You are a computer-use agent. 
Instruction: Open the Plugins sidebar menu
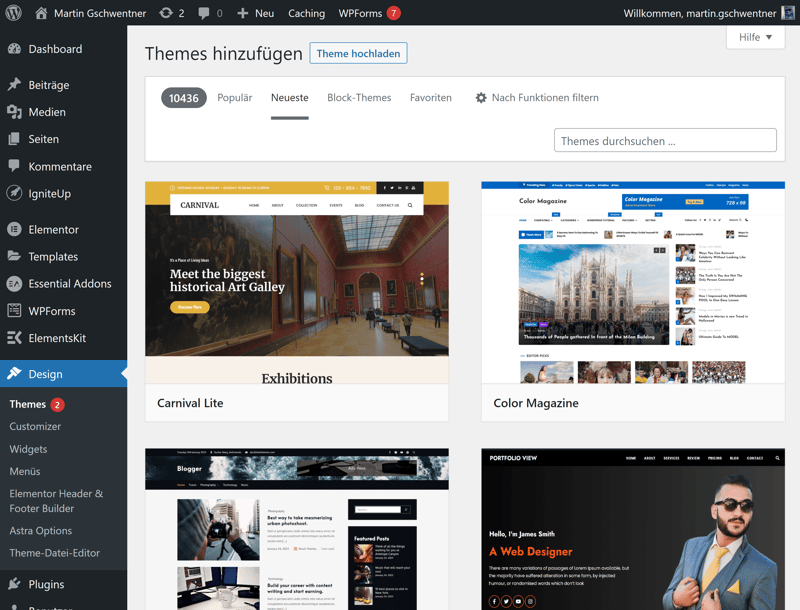pyautogui.click(x=46, y=584)
